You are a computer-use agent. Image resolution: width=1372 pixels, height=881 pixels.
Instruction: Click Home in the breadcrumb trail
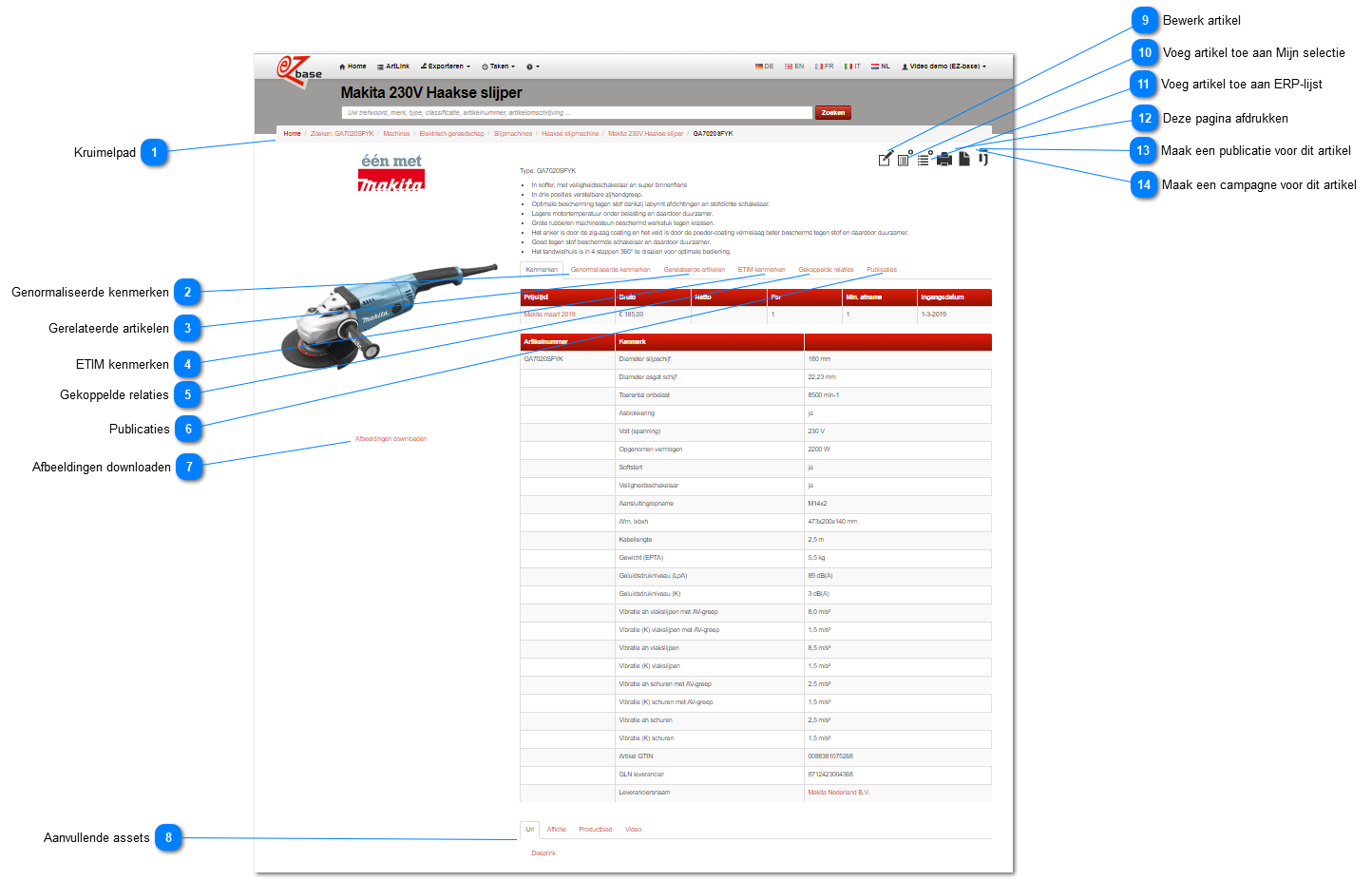(x=292, y=134)
